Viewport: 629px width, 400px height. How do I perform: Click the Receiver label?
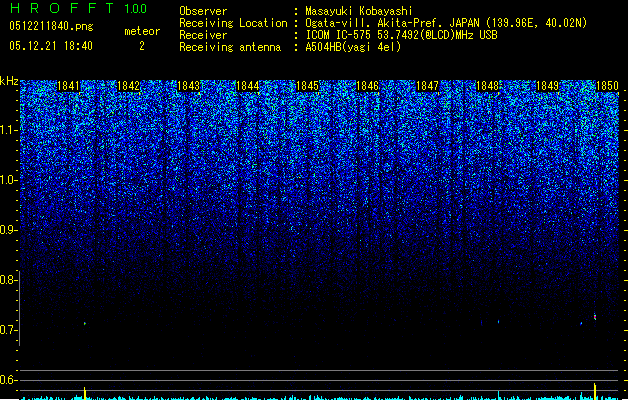click(203, 35)
